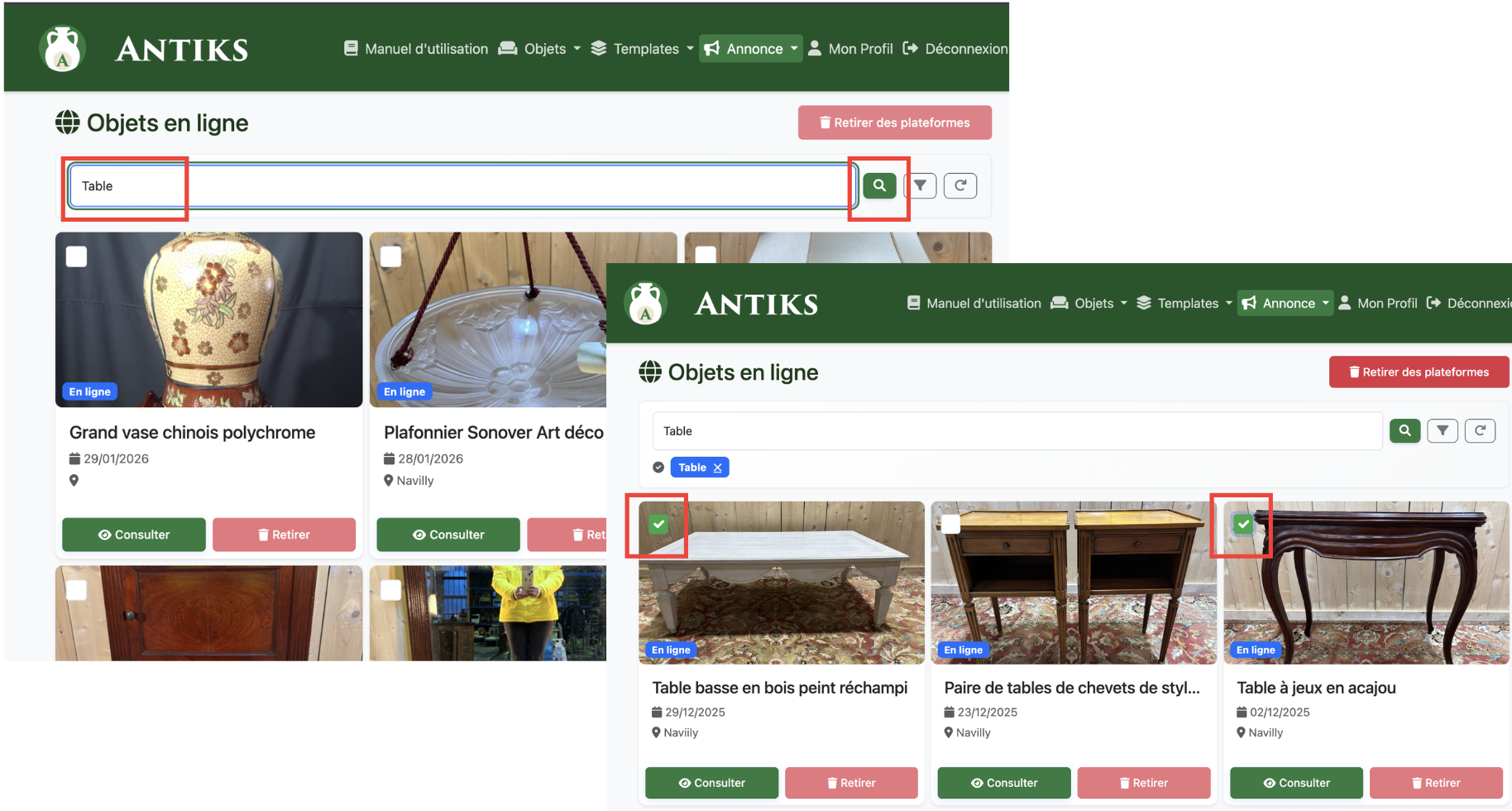The image size is (1512, 811).
Task: Check the checkbox on Grand vase chinois polychrome
Action: point(76,257)
